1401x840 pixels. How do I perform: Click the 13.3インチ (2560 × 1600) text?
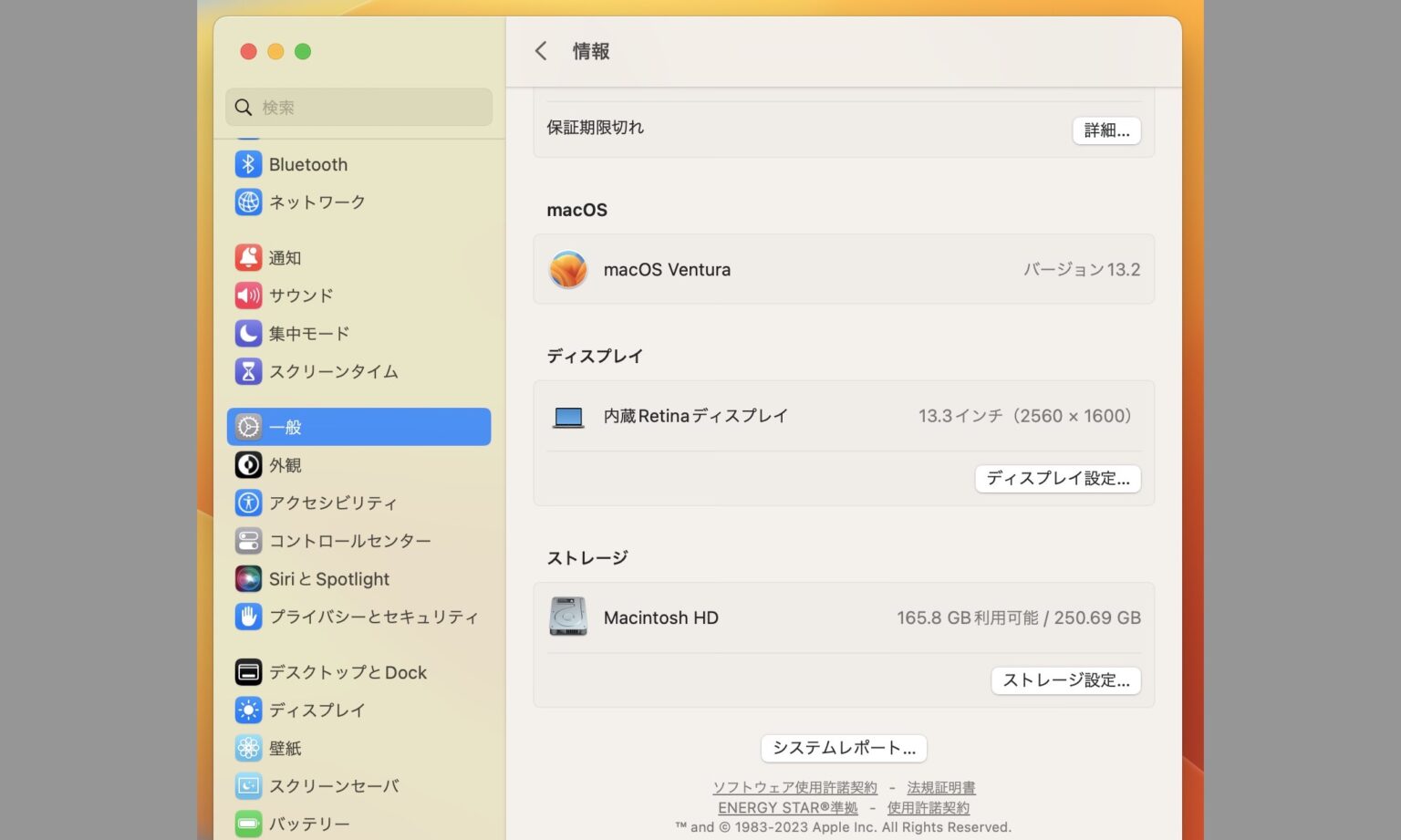pyautogui.click(x=1024, y=416)
